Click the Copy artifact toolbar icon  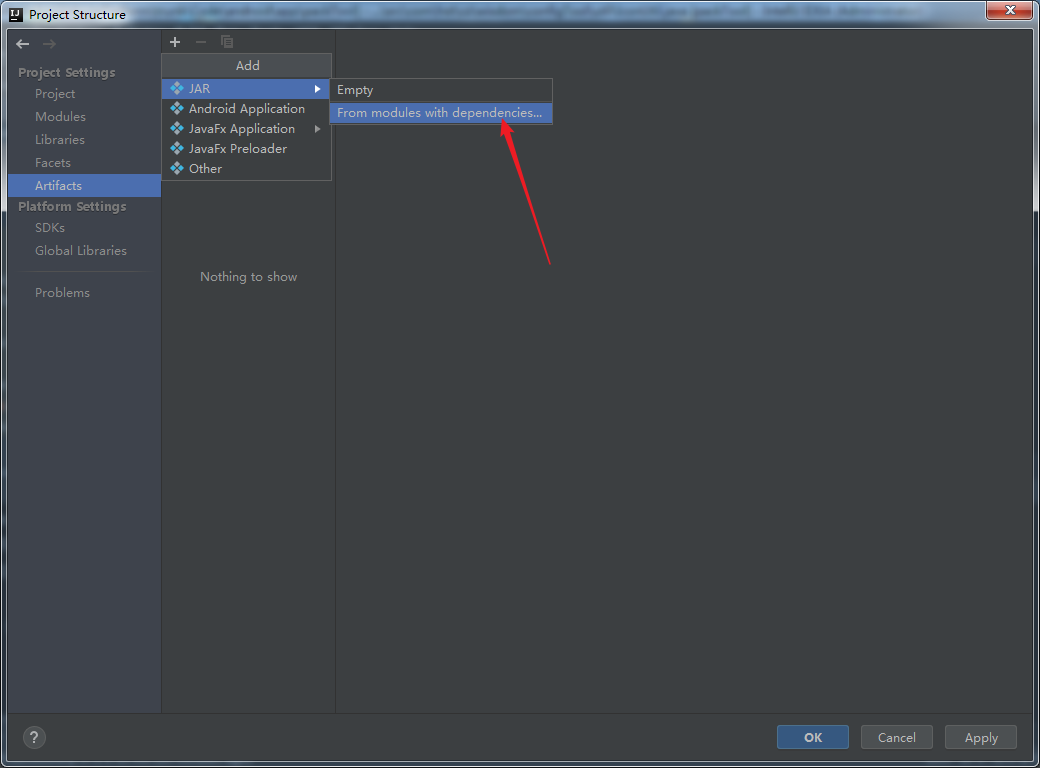(227, 42)
